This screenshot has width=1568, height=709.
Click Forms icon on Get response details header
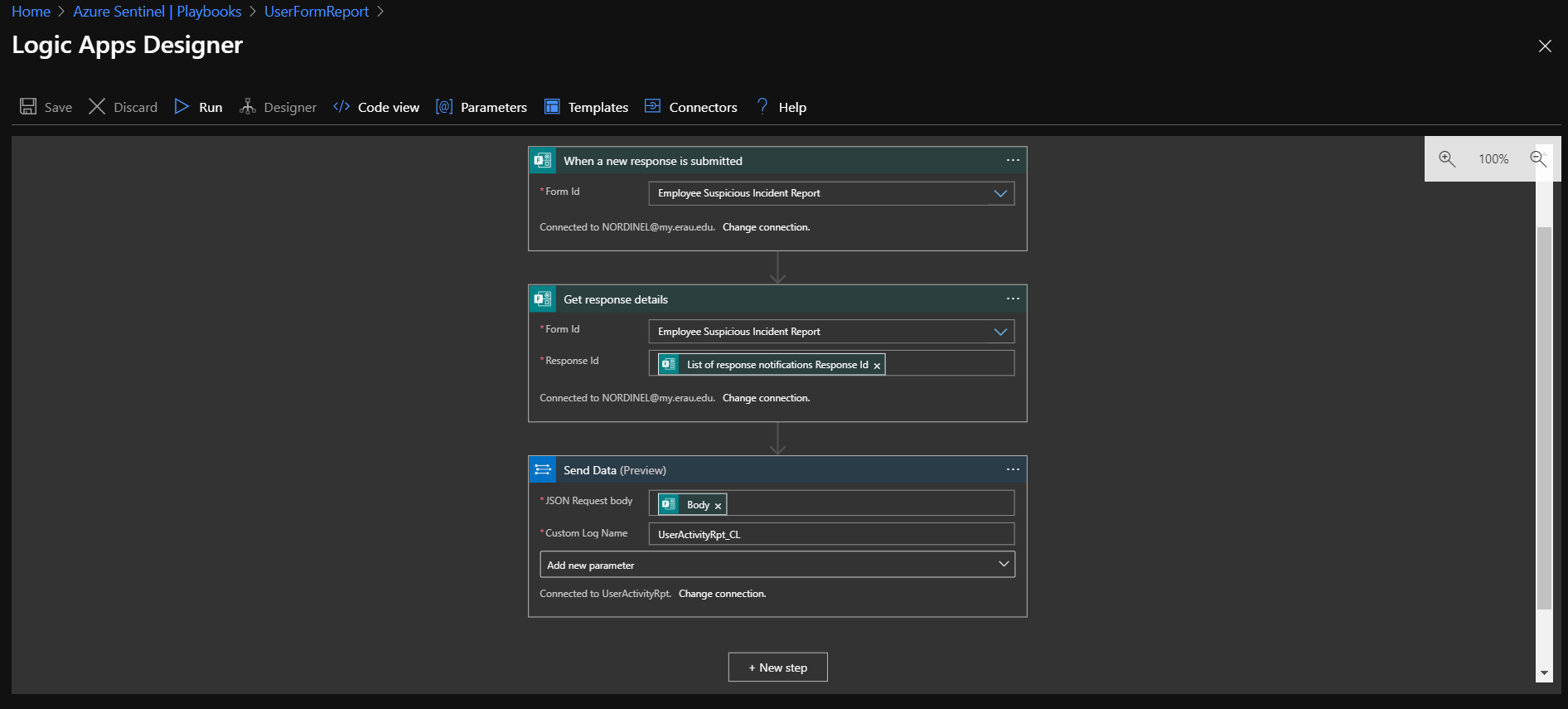(543, 299)
